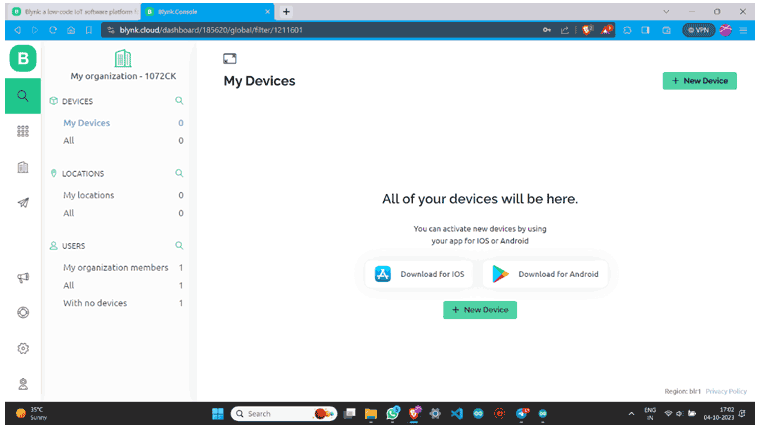
Task: Click the search icon next to USERS
Action: tap(179, 245)
